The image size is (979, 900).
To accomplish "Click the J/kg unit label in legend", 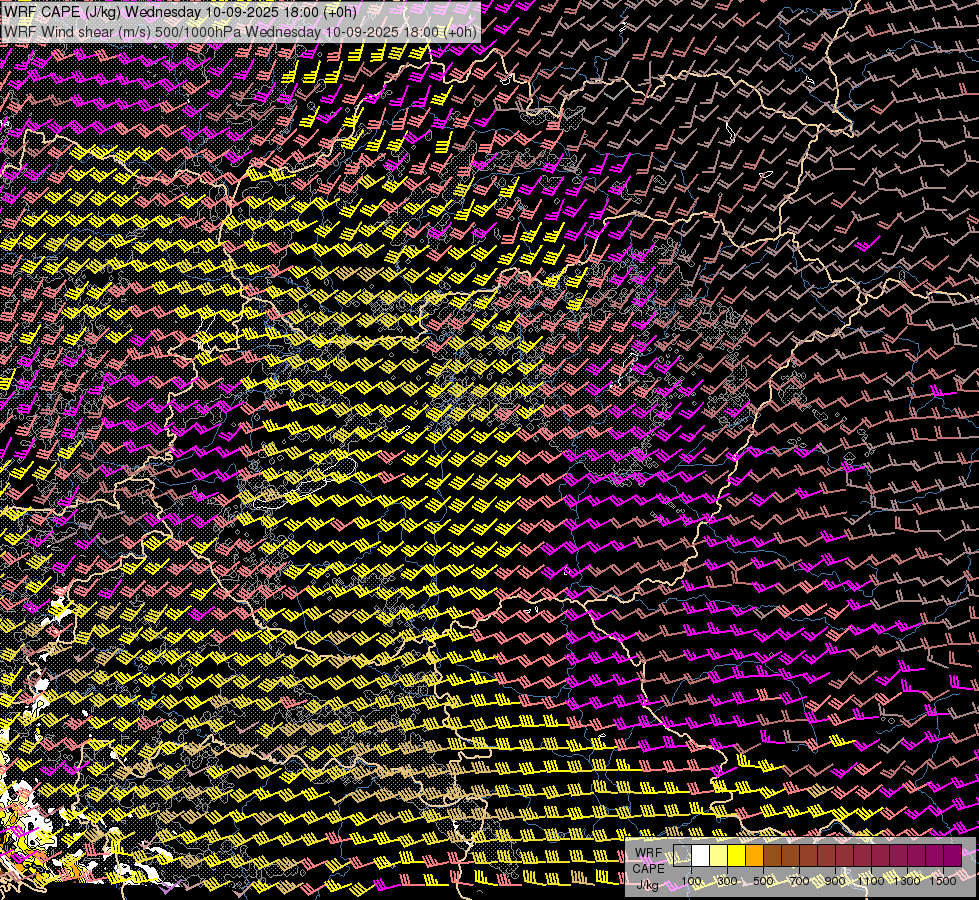I will coord(648,884).
